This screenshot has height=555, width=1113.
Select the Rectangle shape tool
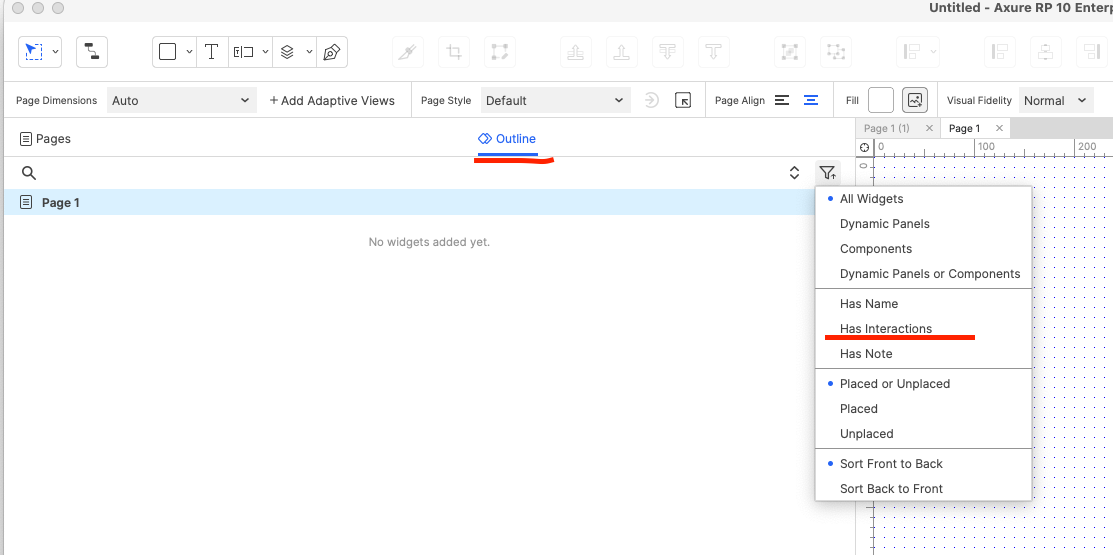pos(168,52)
